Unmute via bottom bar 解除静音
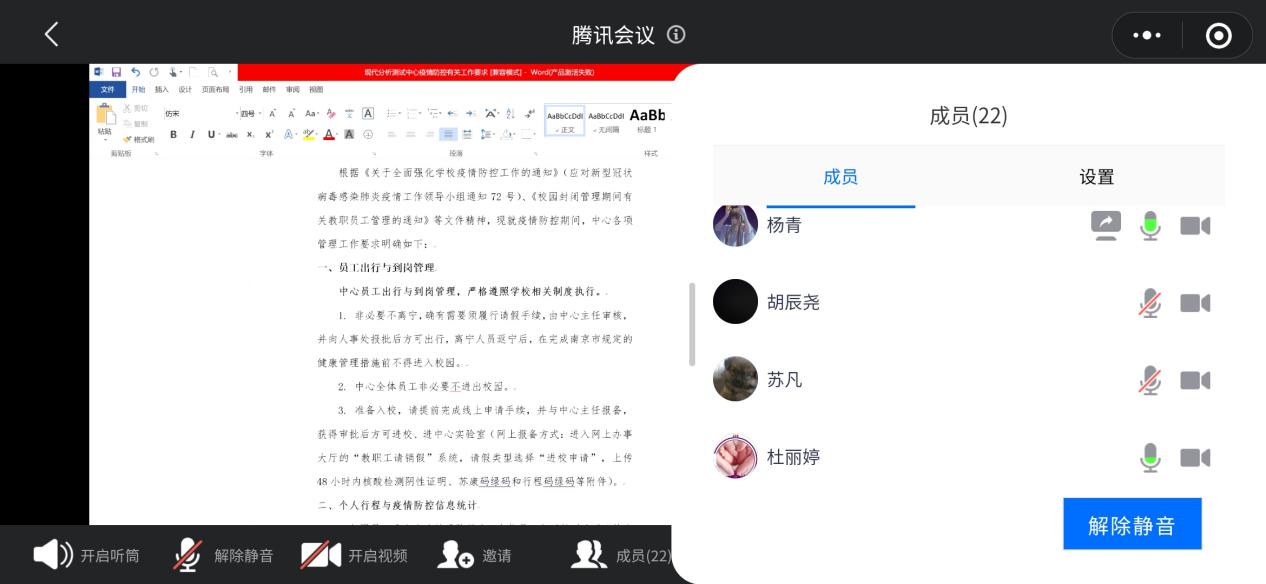This screenshot has width=1266, height=584. point(222,555)
